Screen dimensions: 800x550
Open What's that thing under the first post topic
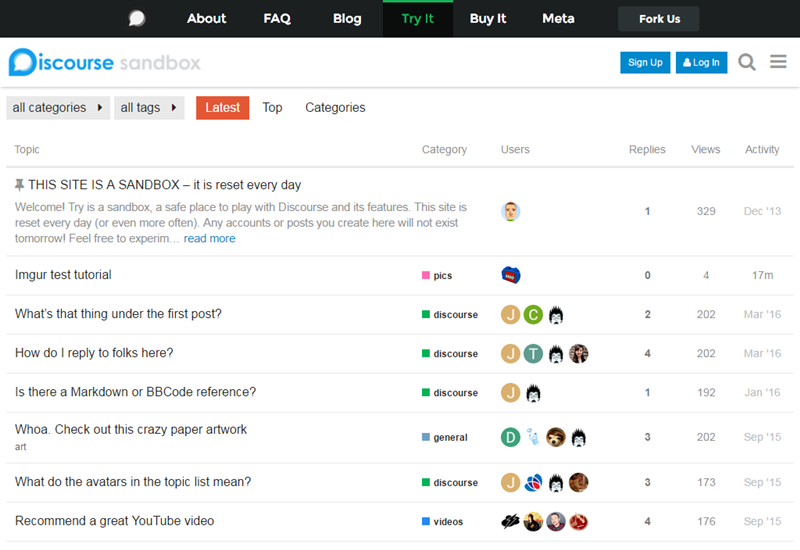tap(118, 314)
